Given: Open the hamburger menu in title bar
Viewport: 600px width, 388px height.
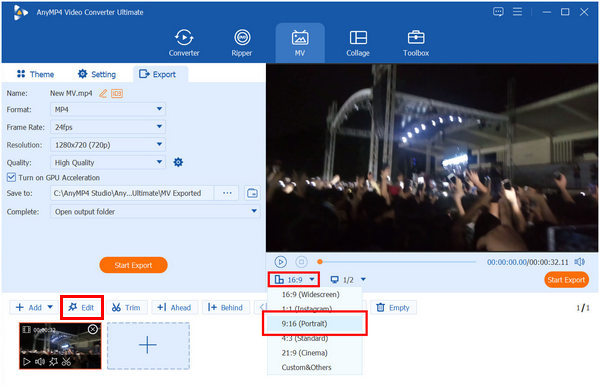Looking at the screenshot, I should tap(517, 12).
